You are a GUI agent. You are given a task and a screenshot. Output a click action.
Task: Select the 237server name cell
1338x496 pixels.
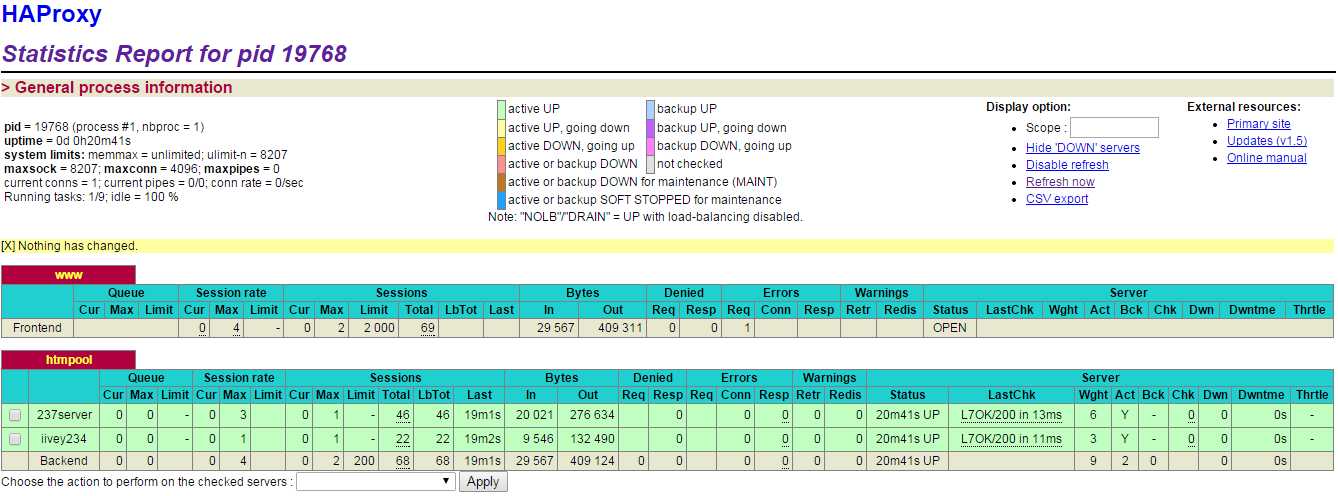point(63,415)
